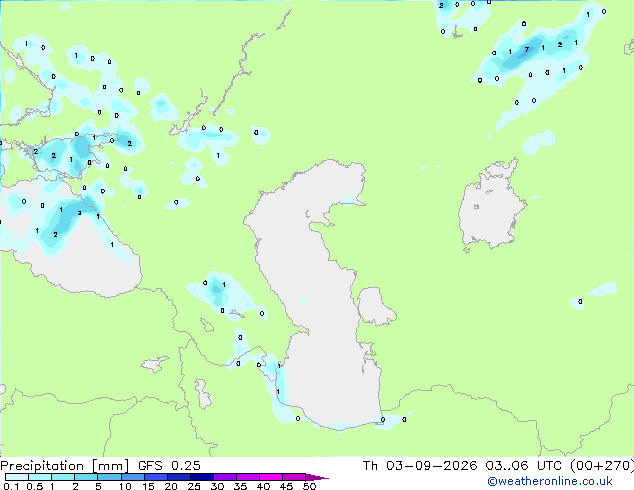The image size is (634, 490).
Task: Select the 5 mm legend color swatch
Action: [109, 477]
